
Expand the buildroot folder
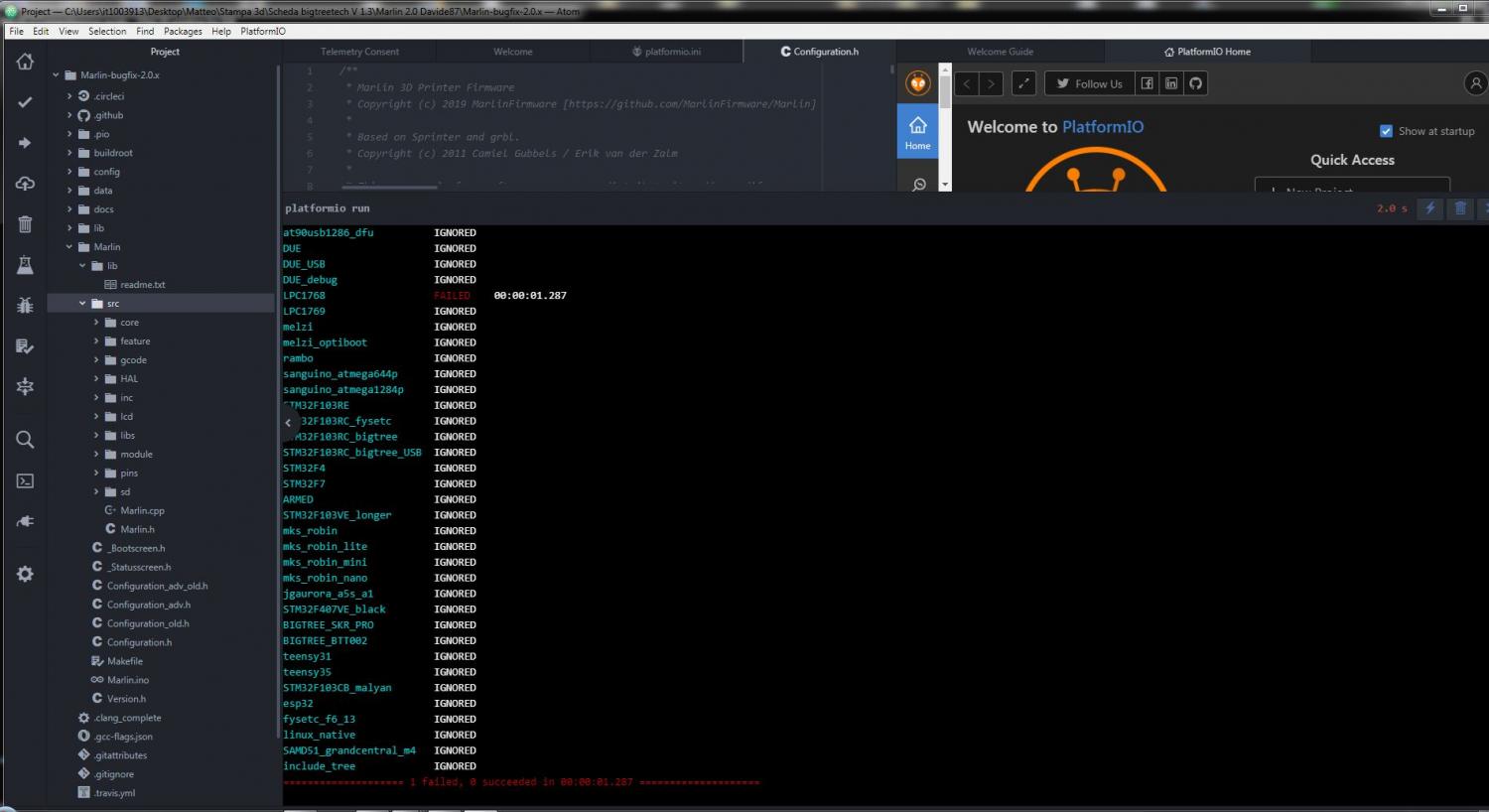pos(69,153)
